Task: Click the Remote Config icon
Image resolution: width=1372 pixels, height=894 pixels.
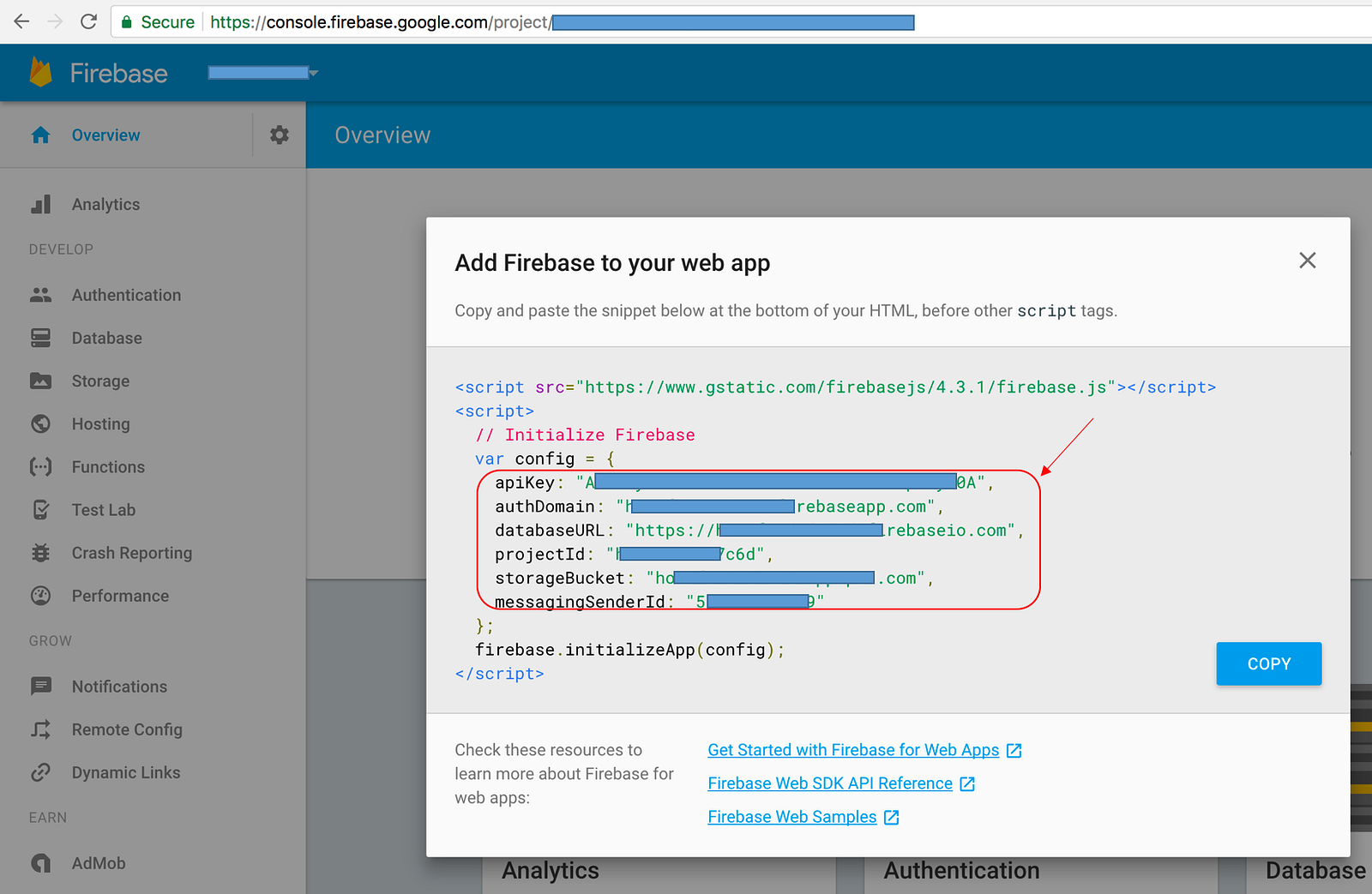Action: coord(40,729)
